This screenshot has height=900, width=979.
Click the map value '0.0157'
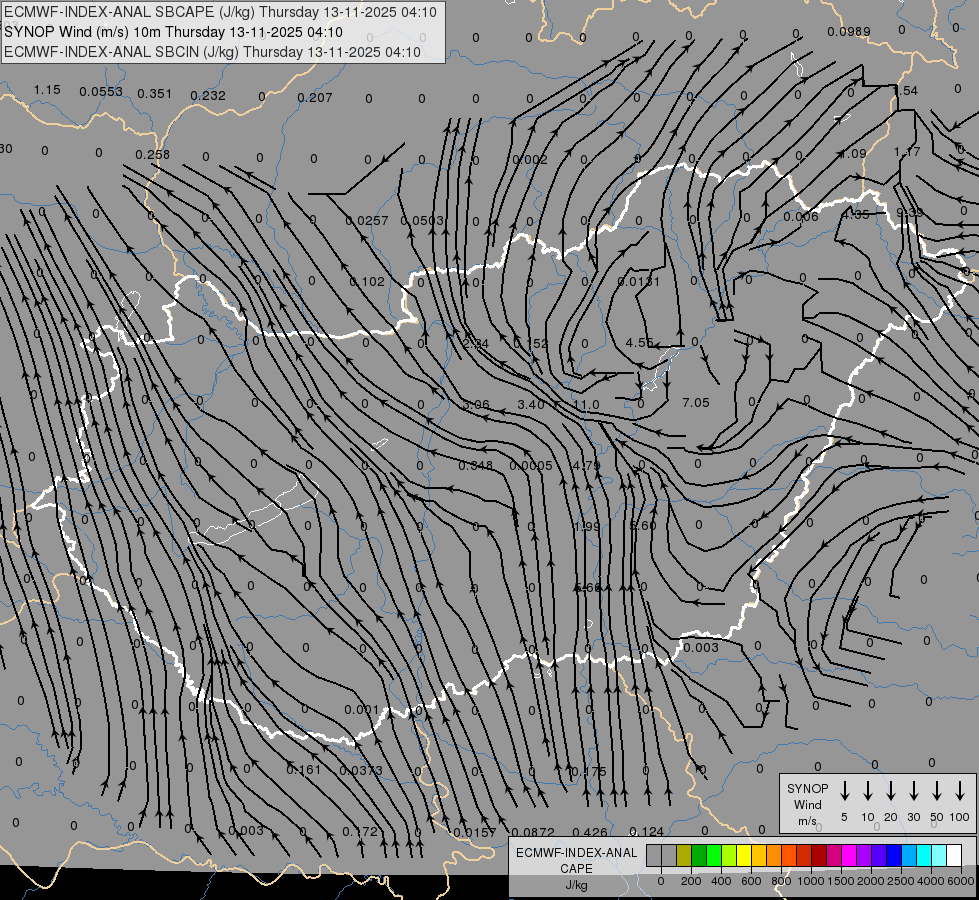(475, 833)
